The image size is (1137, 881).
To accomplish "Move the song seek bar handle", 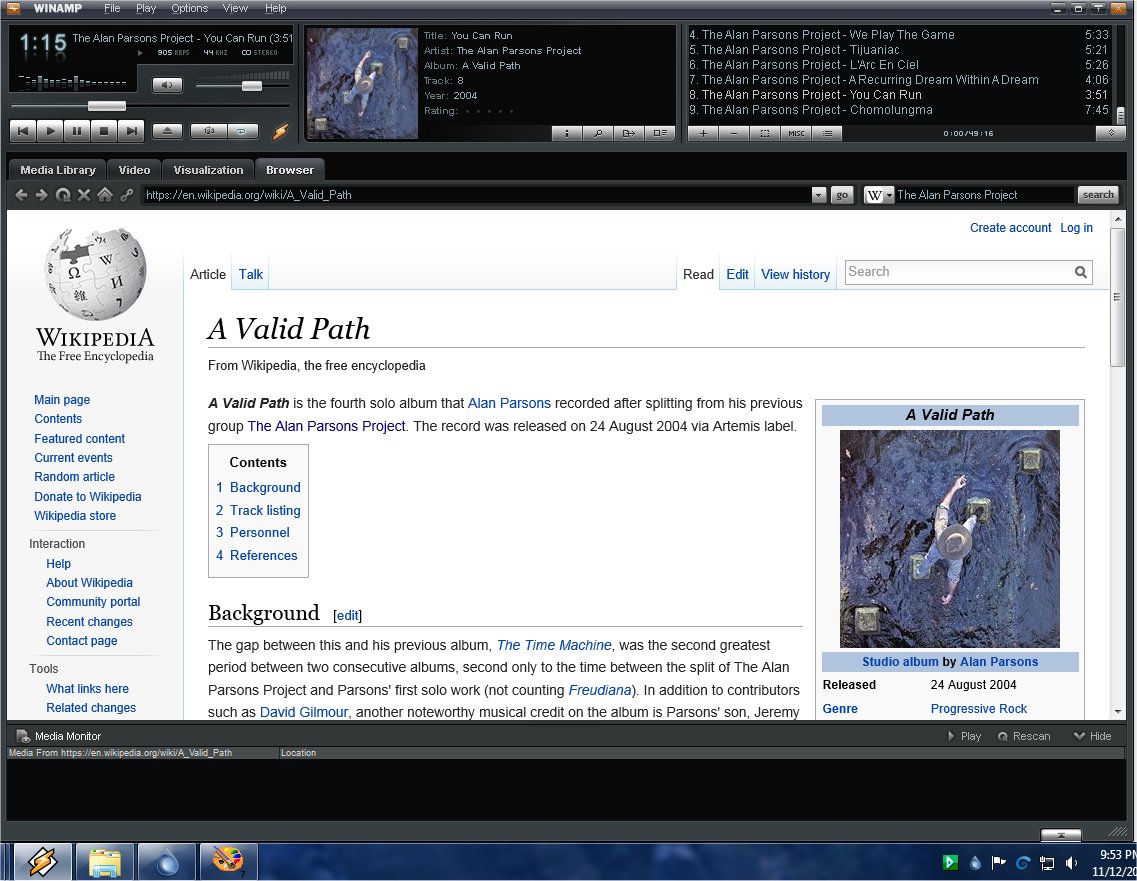I will (x=107, y=107).
